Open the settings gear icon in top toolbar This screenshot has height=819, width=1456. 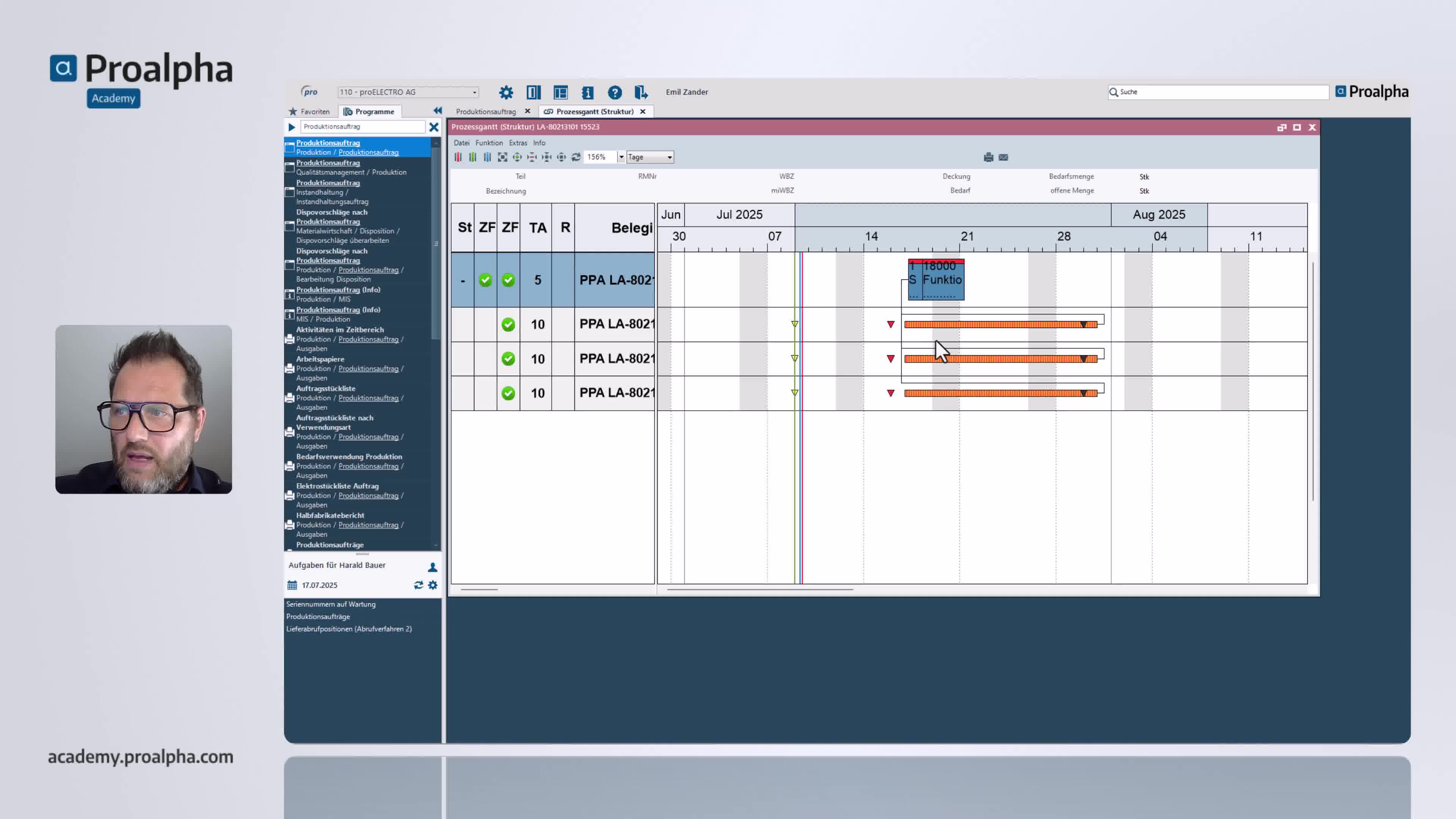(x=505, y=92)
